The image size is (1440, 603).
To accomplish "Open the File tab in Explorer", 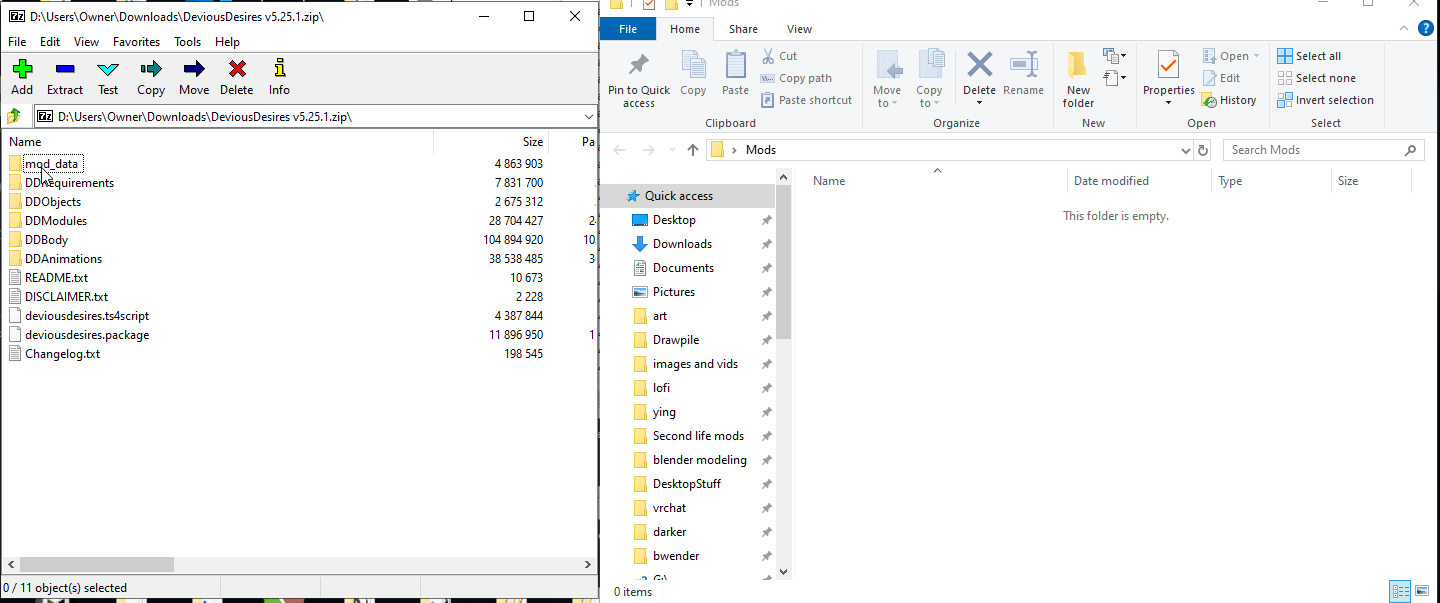I will 628,29.
